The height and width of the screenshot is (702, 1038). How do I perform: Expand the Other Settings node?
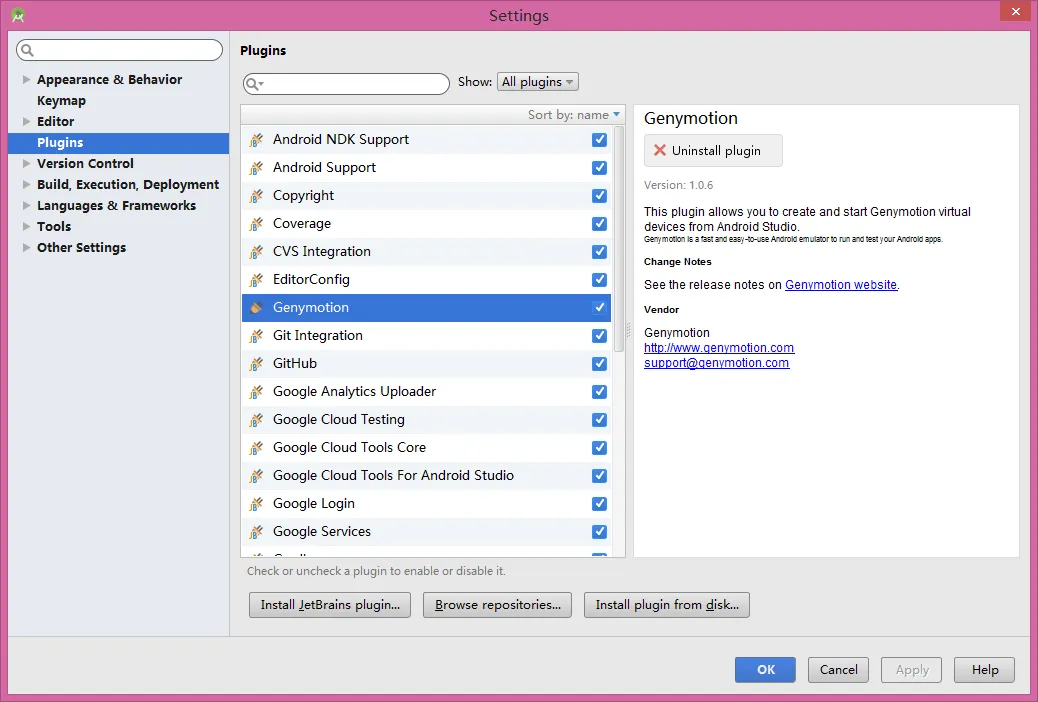pos(26,248)
